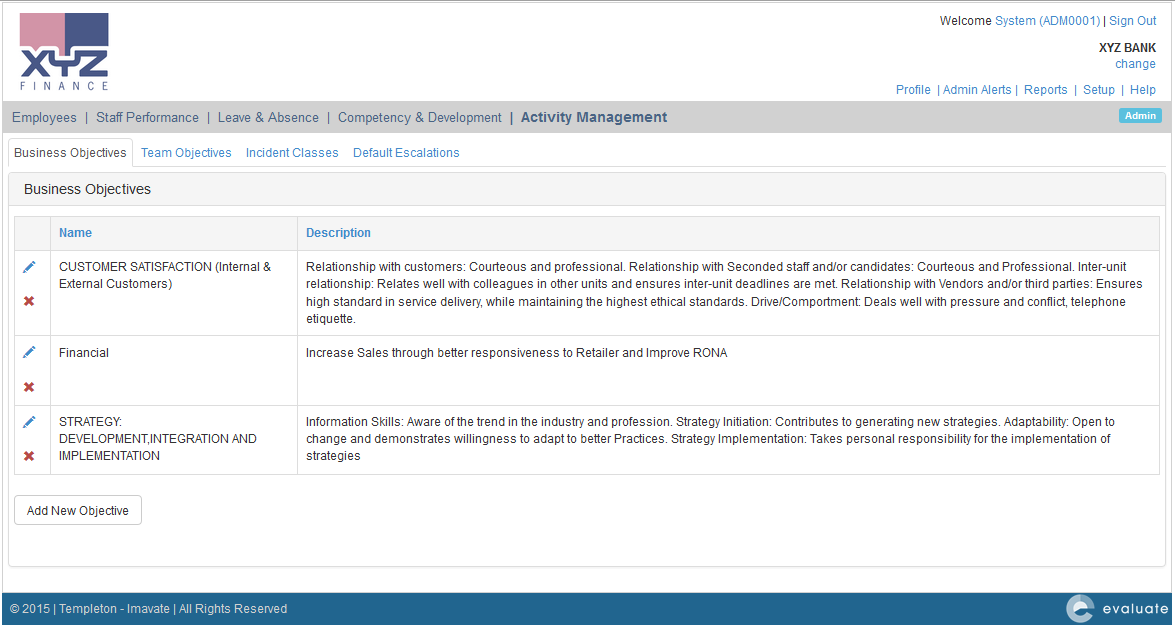This screenshot has width=1175, height=627.
Task: Click the change link under XYZ BANK
Action: [1135, 64]
